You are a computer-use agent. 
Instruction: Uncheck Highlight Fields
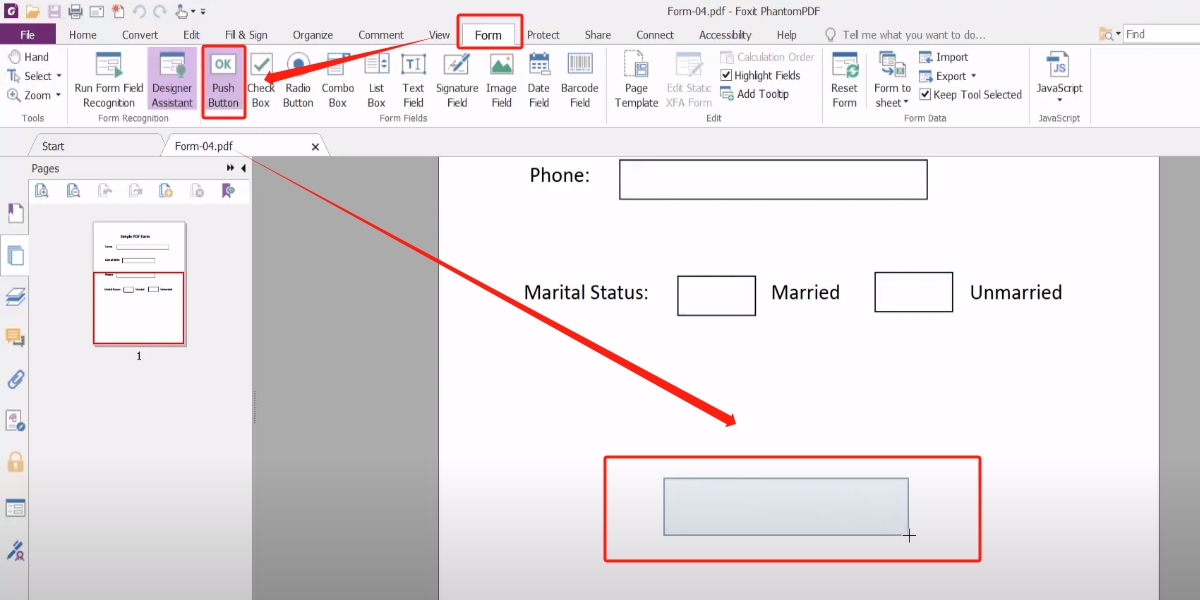(x=725, y=75)
